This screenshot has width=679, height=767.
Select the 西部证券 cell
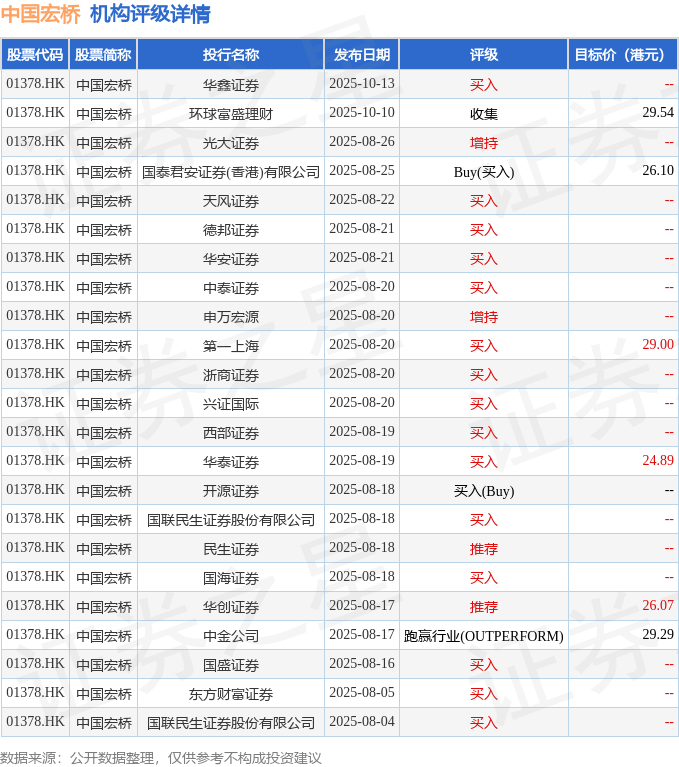231,433
